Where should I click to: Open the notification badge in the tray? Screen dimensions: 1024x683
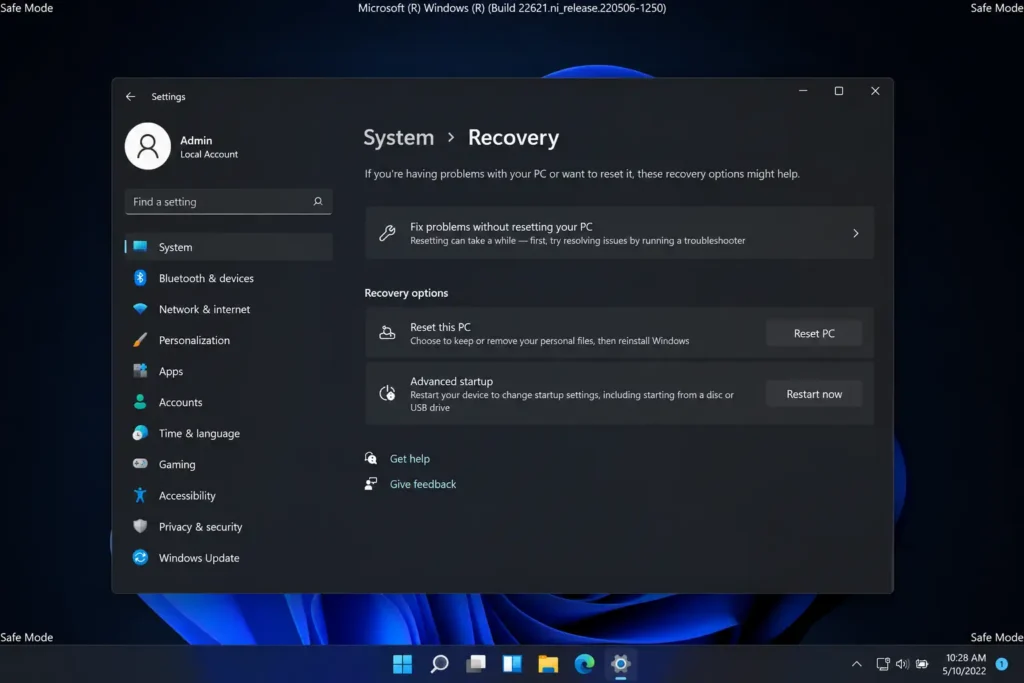(x=1002, y=664)
